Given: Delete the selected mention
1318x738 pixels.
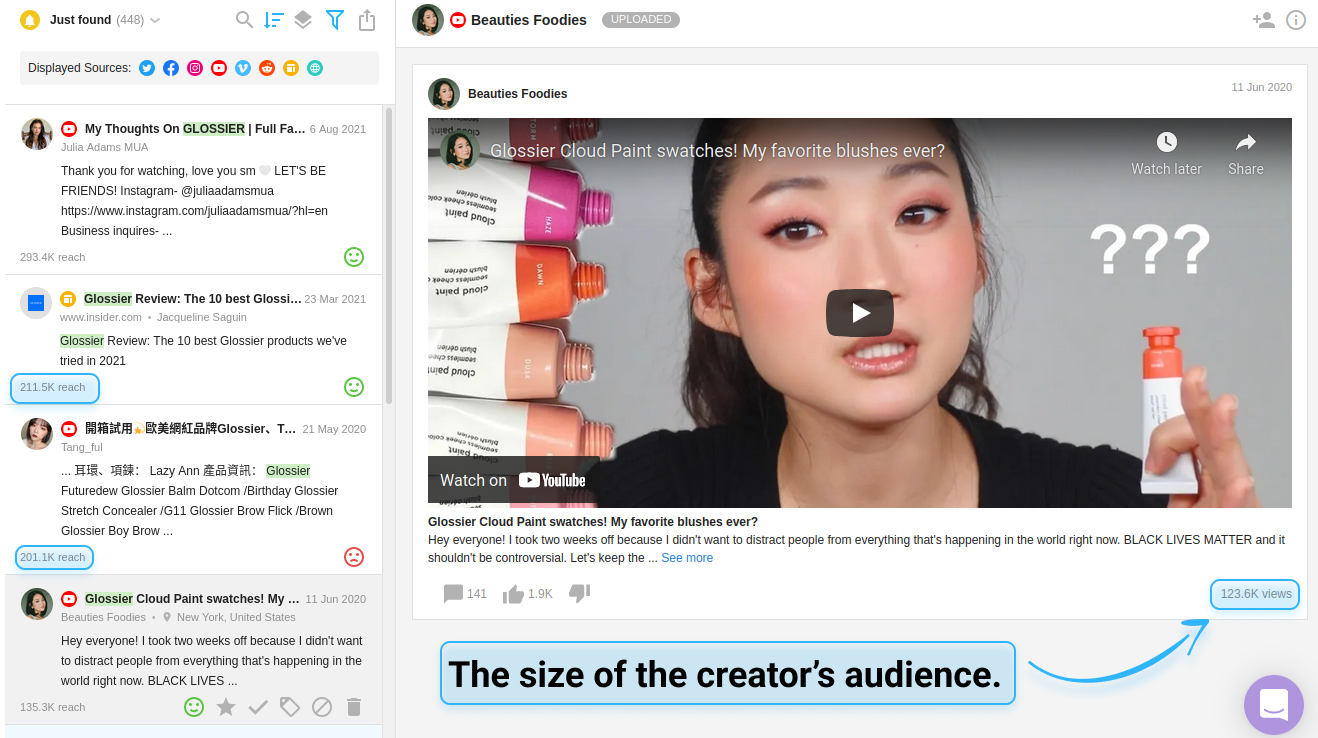Looking at the screenshot, I should [x=354, y=707].
